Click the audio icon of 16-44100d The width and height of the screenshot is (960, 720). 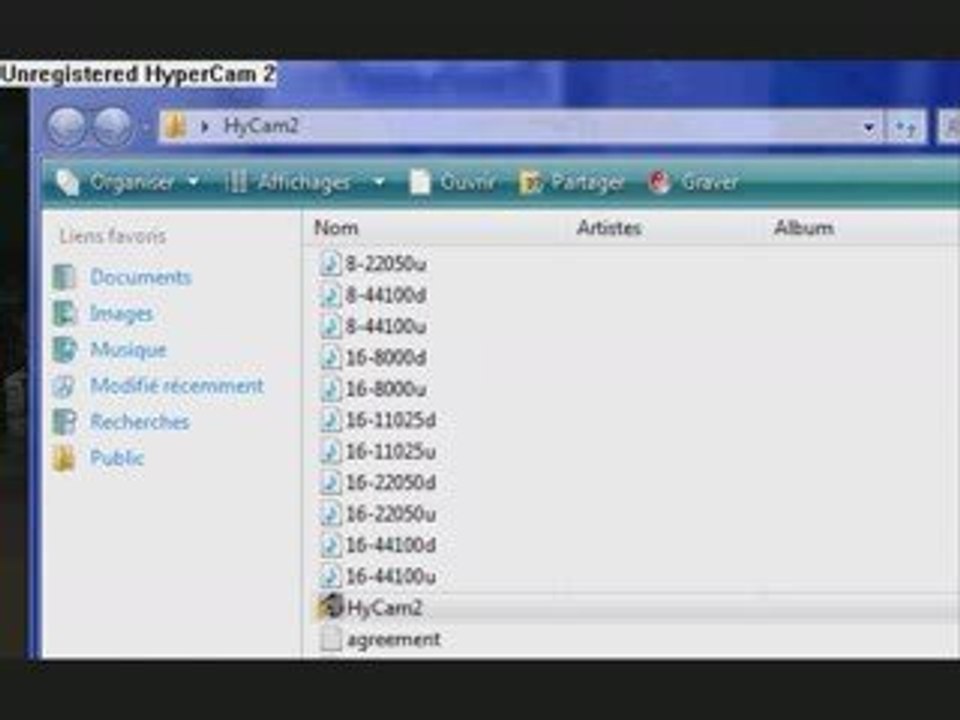tap(331, 545)
